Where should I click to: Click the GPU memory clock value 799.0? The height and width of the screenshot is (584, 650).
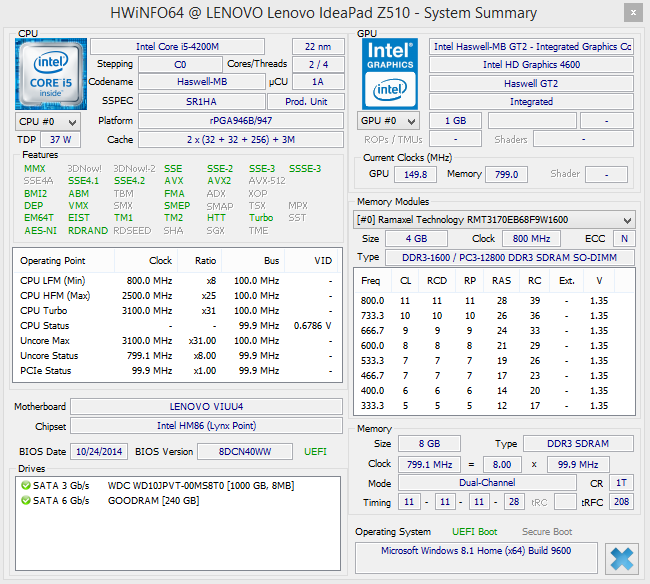click(x=507, y=174)
